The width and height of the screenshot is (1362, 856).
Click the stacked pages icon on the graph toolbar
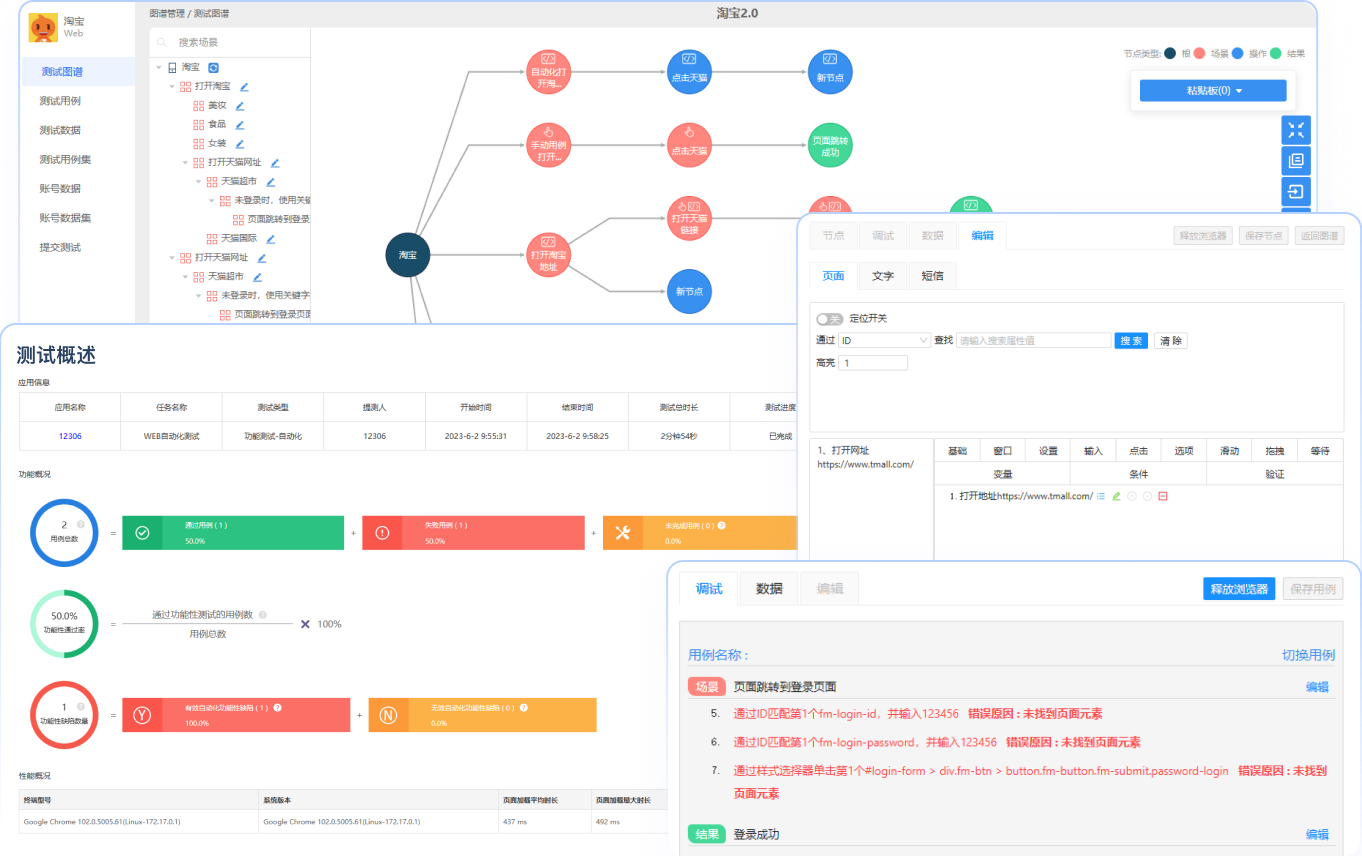[1296, 161]
